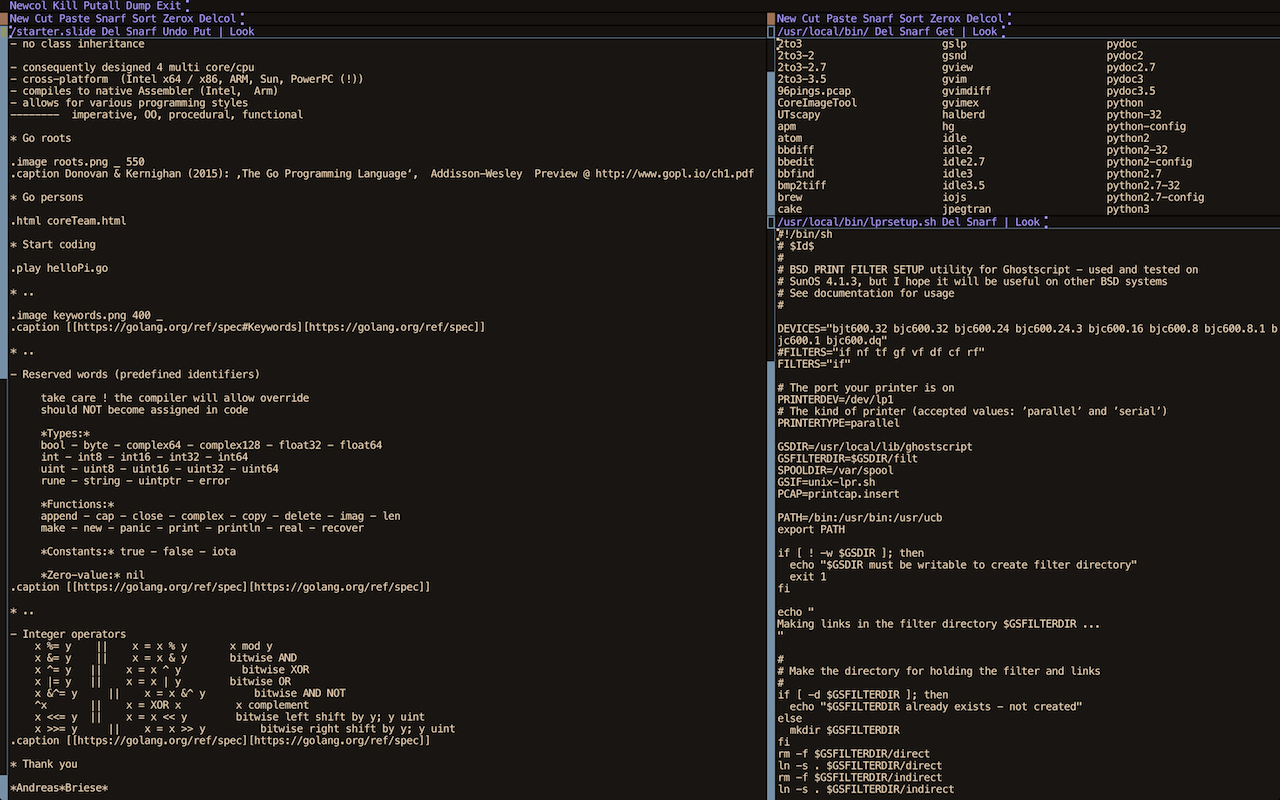
Task: Click the lprsetup.sh window's layout box
Action: coord(771,222)
